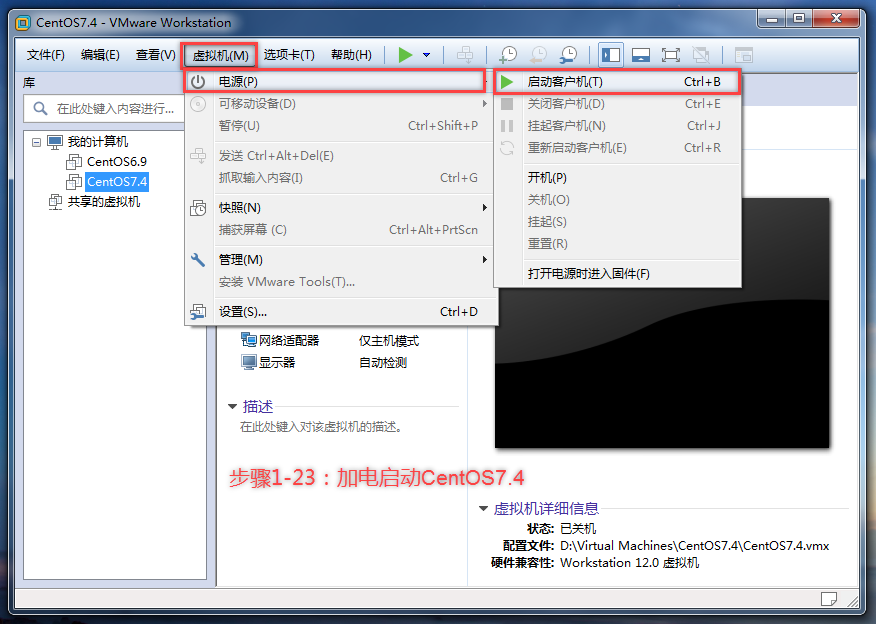Click the settings icon beside 设置(S)...
This screenshot has height=624, width=876.
[x=198, y=312]
